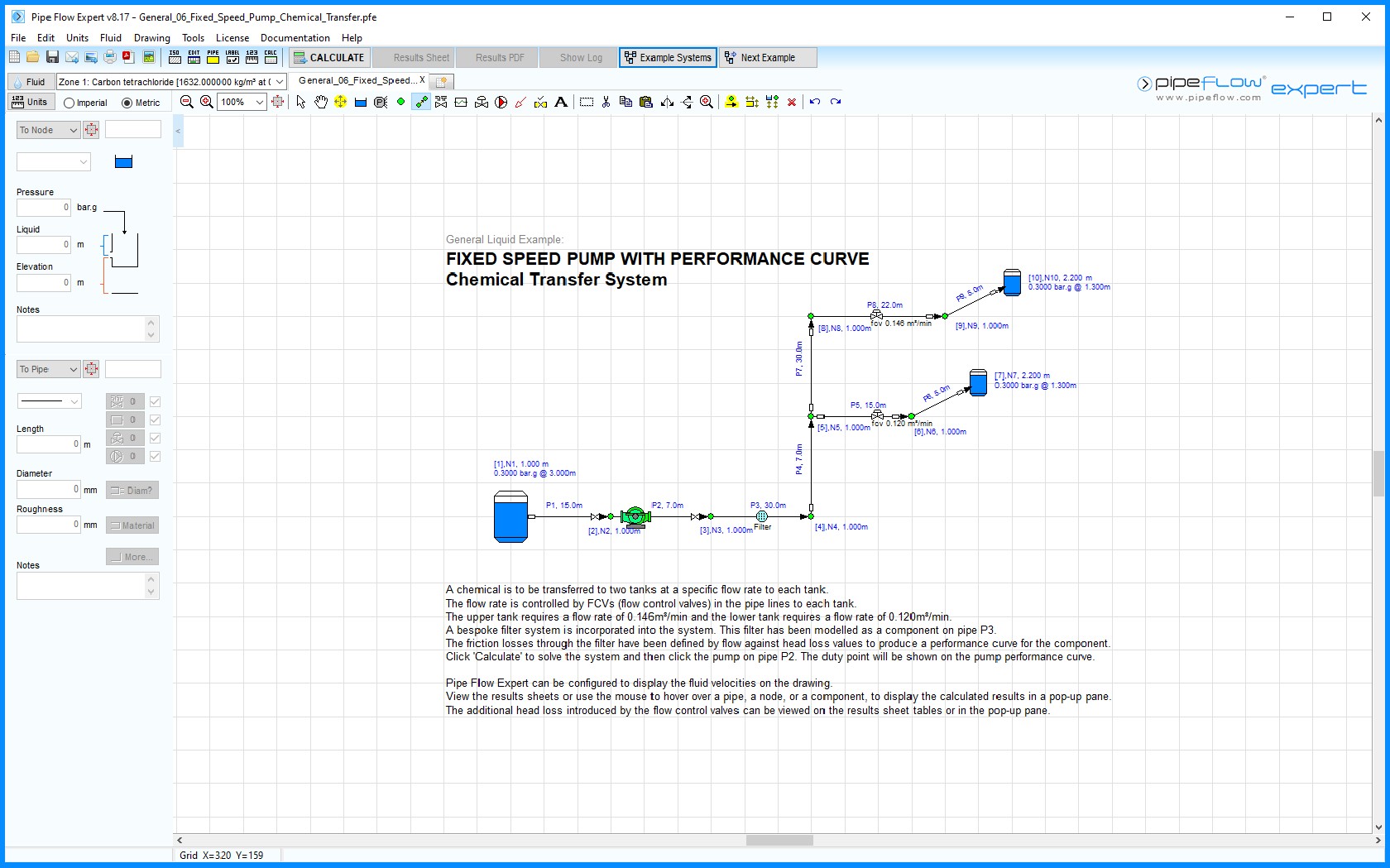Click the zoom out magnifier icon
Viewport: 1390px width, 868px height.
click(187, 102)
